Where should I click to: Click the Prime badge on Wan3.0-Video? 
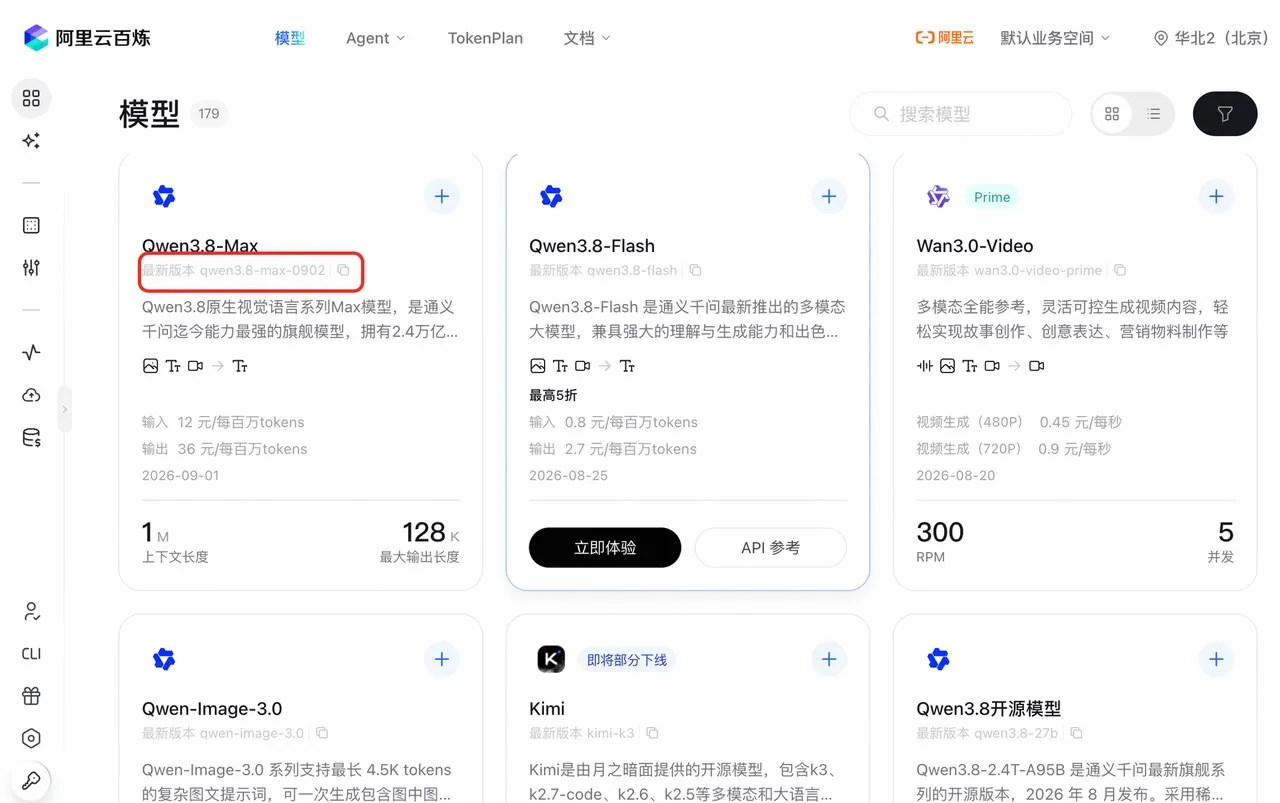pos(992,197)
